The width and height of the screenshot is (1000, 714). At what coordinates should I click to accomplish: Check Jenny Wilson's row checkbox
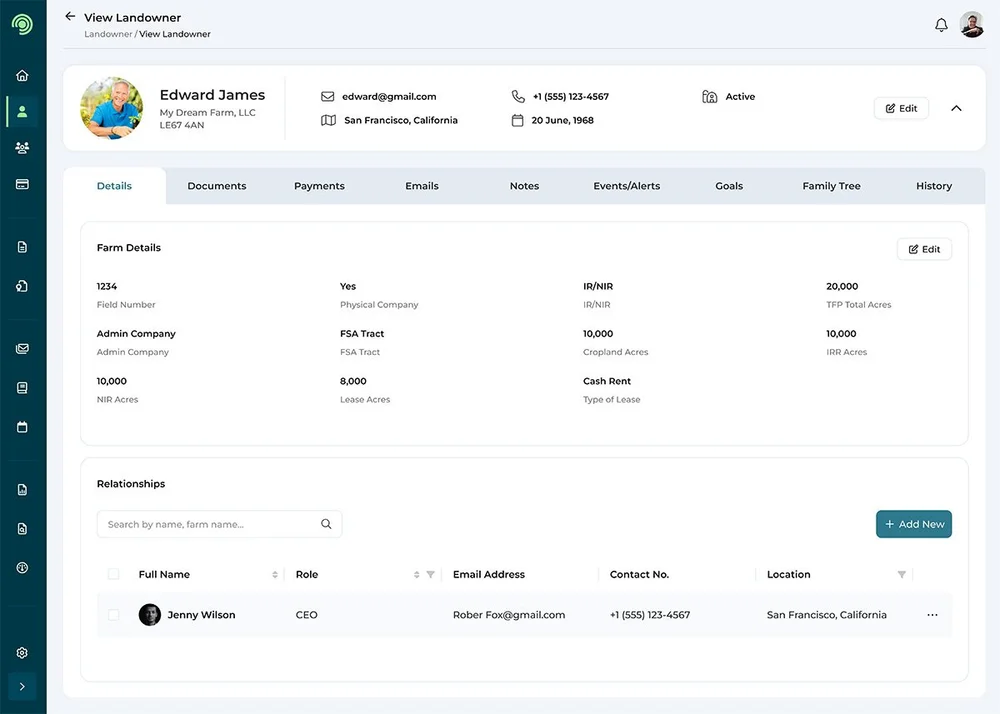[x=113, y=615]
